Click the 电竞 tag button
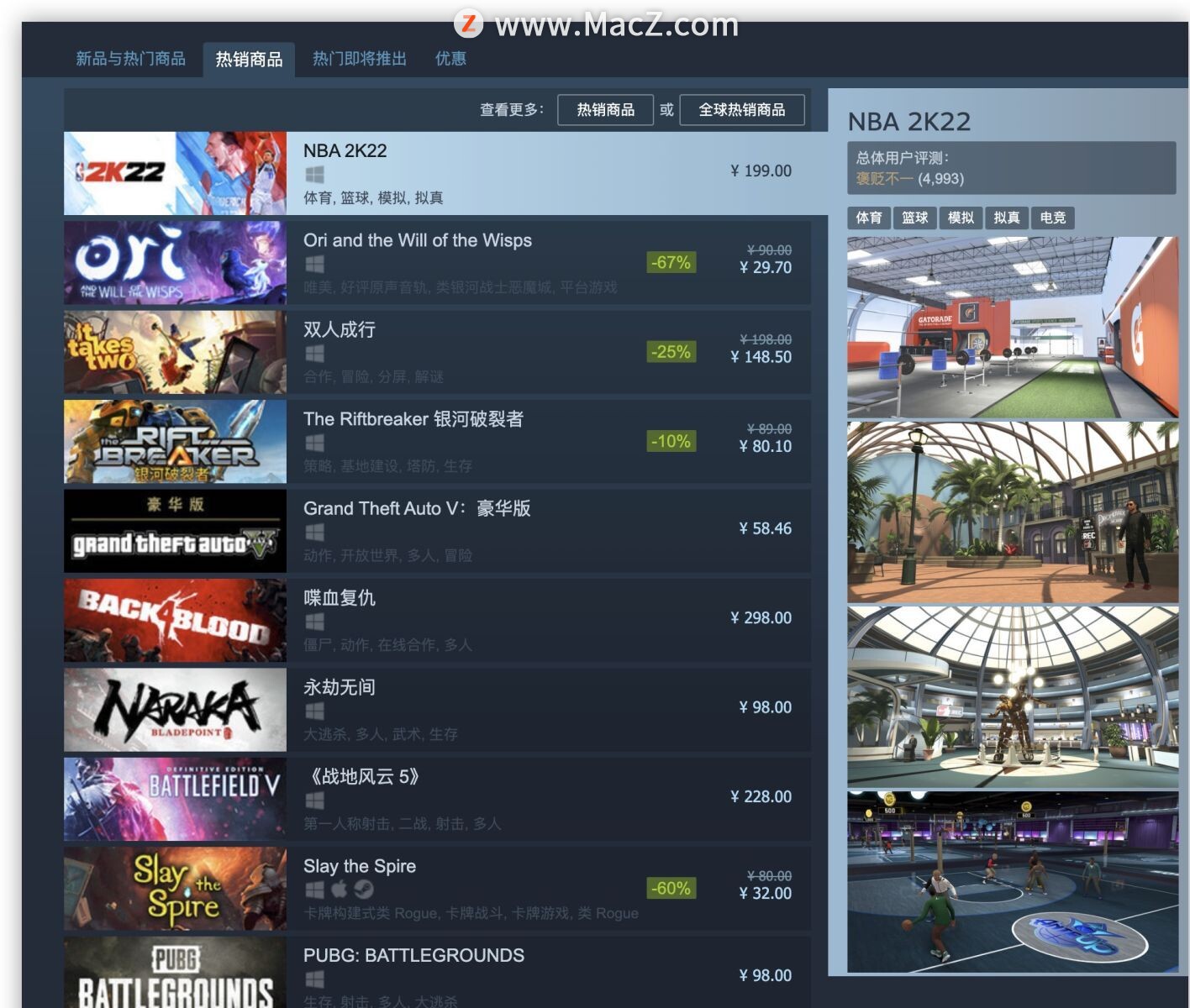Image resolution: width=1190 pixels, height=1008 pixels. [x=1052, y=218]
